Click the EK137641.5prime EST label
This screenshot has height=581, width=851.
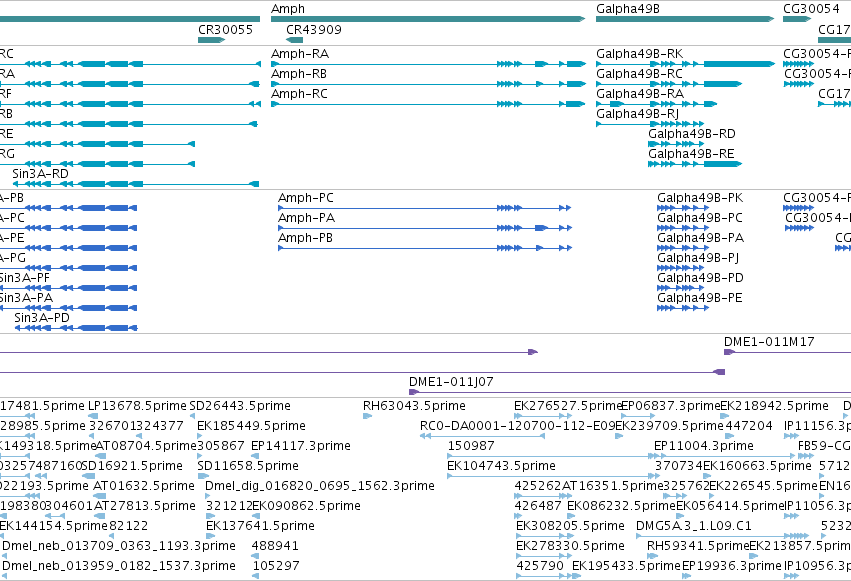pyautogui.click(x=260, y=526)
